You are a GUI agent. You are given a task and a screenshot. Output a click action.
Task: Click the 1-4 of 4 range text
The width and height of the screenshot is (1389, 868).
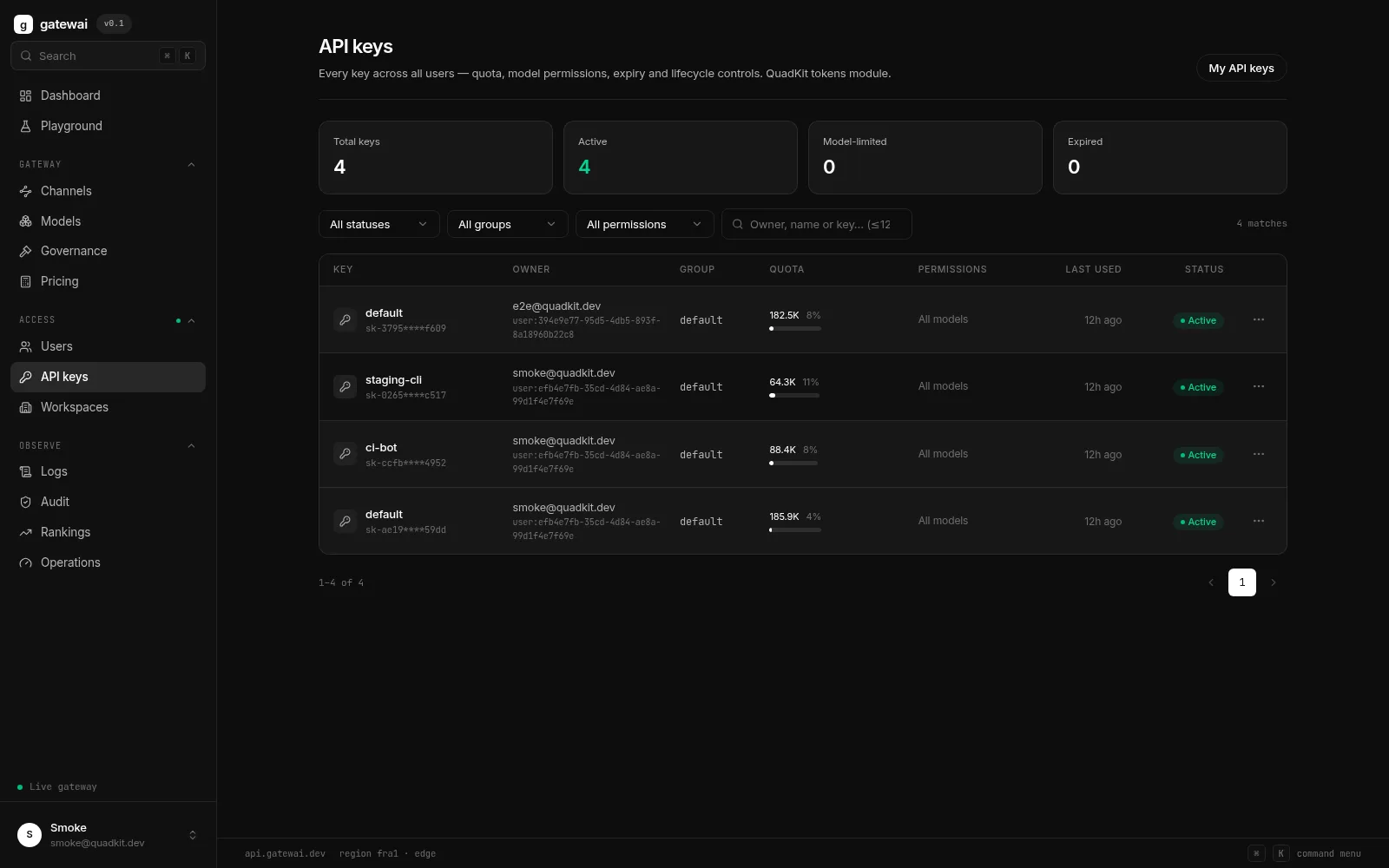click(341, 583)
